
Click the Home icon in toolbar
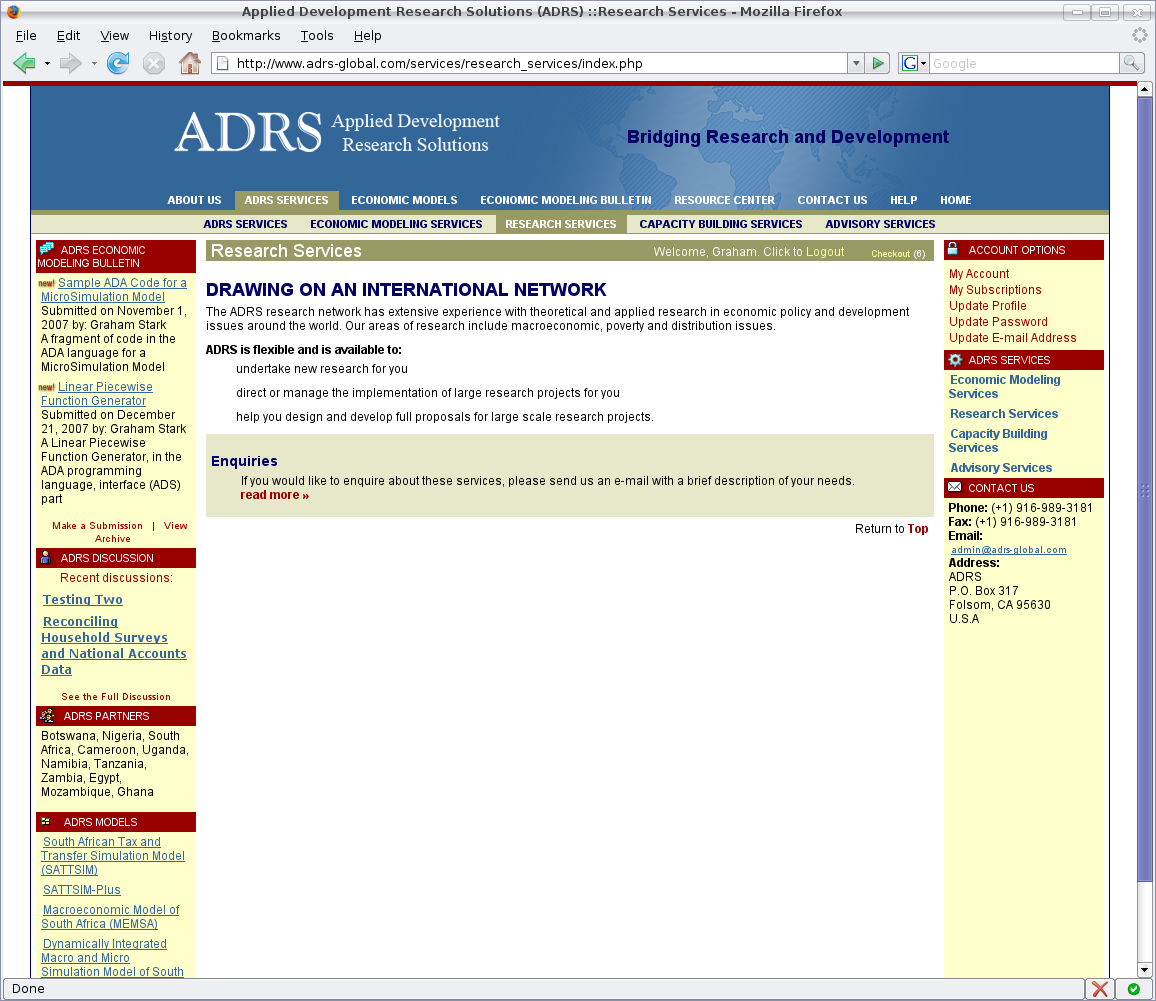click(x=189, y=64)
